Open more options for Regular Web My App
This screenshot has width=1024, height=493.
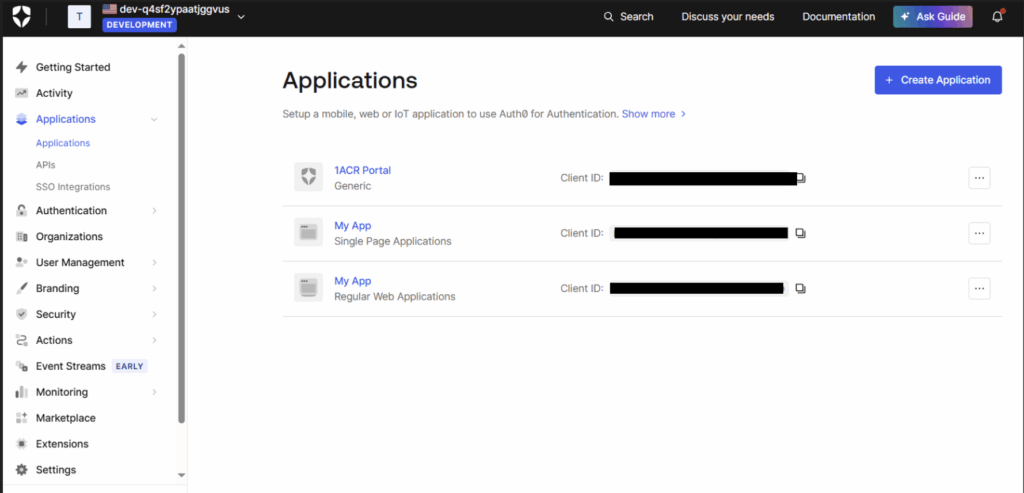point(979,289)
